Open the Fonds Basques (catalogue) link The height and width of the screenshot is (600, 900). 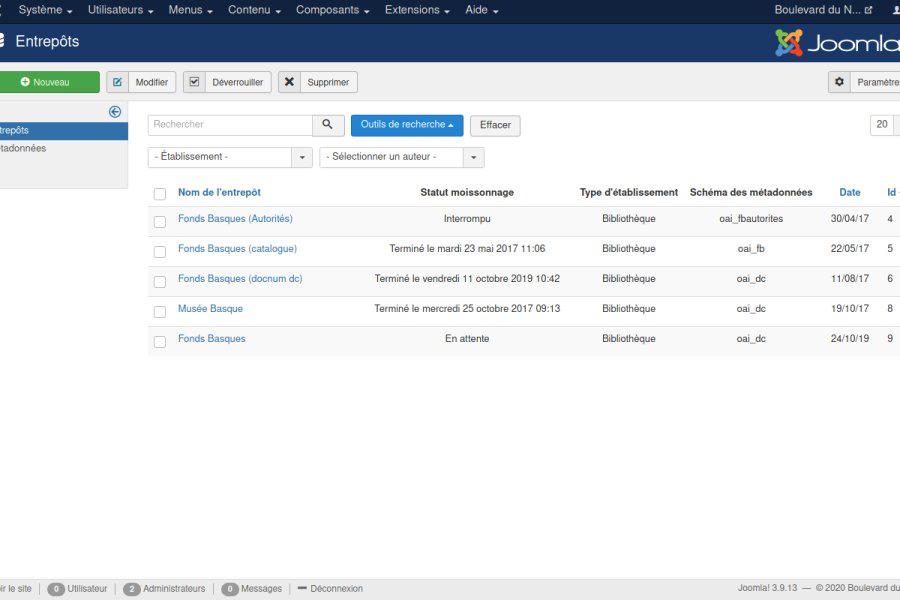(237, 249)
